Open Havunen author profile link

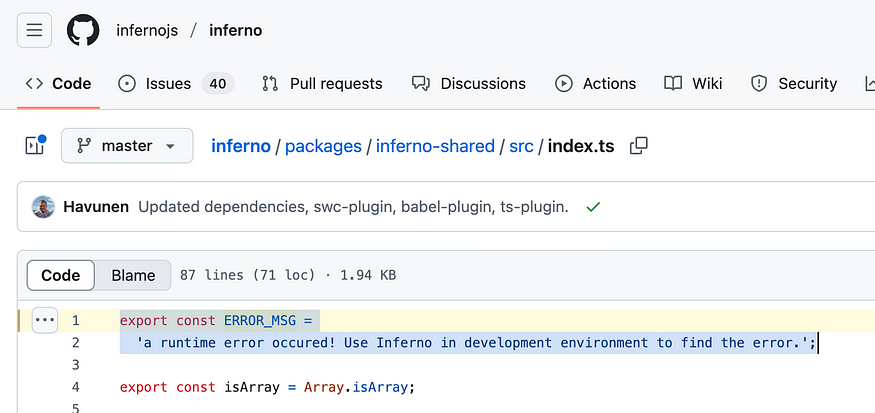pyautogui.click(x=96, y=207)
